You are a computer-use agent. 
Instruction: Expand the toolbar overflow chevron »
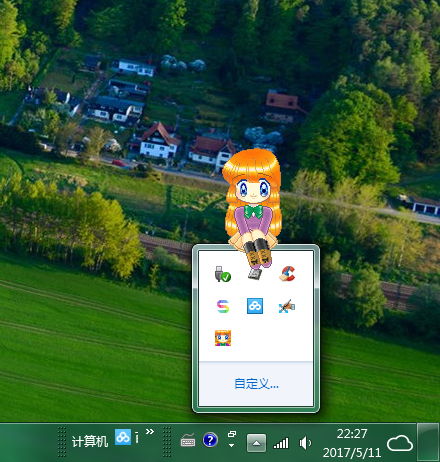[x=150, y=432]
